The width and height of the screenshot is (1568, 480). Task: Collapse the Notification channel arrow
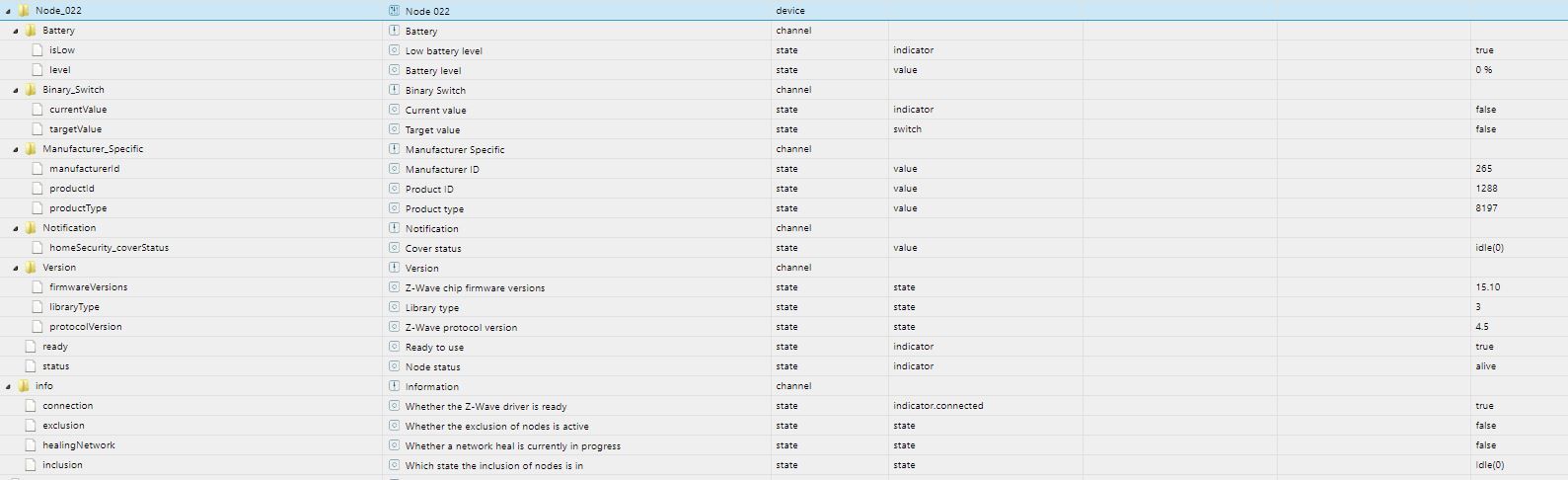16,228
